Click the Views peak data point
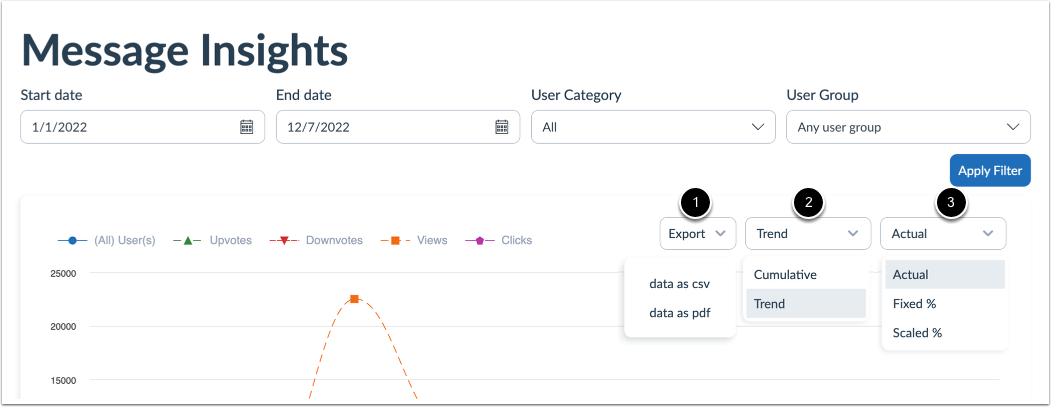Image resolution: width=1051 pixels, height=407 pixels. (x=354, y=299)
